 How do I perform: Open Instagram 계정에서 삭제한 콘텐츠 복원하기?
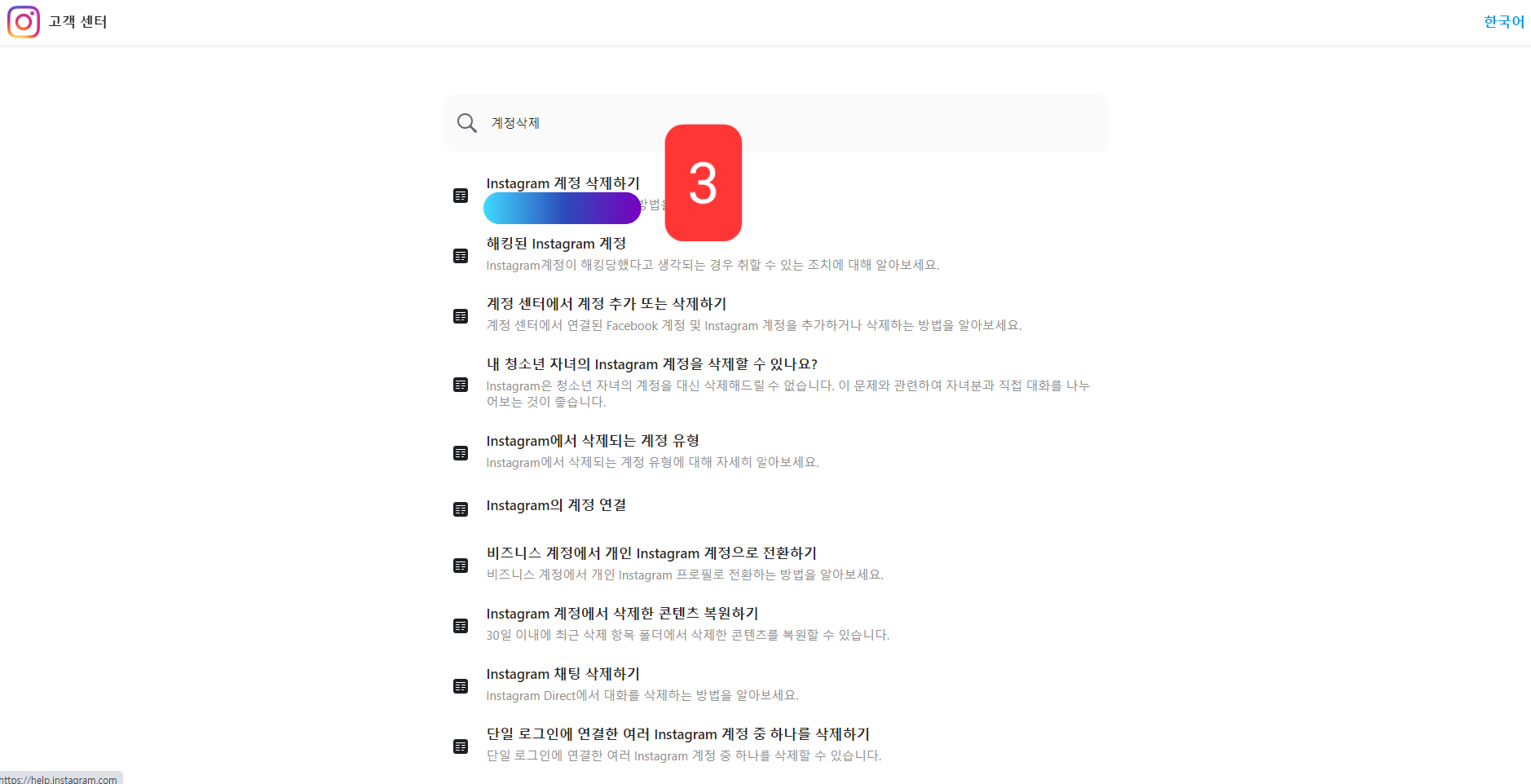tap(623, 614)
